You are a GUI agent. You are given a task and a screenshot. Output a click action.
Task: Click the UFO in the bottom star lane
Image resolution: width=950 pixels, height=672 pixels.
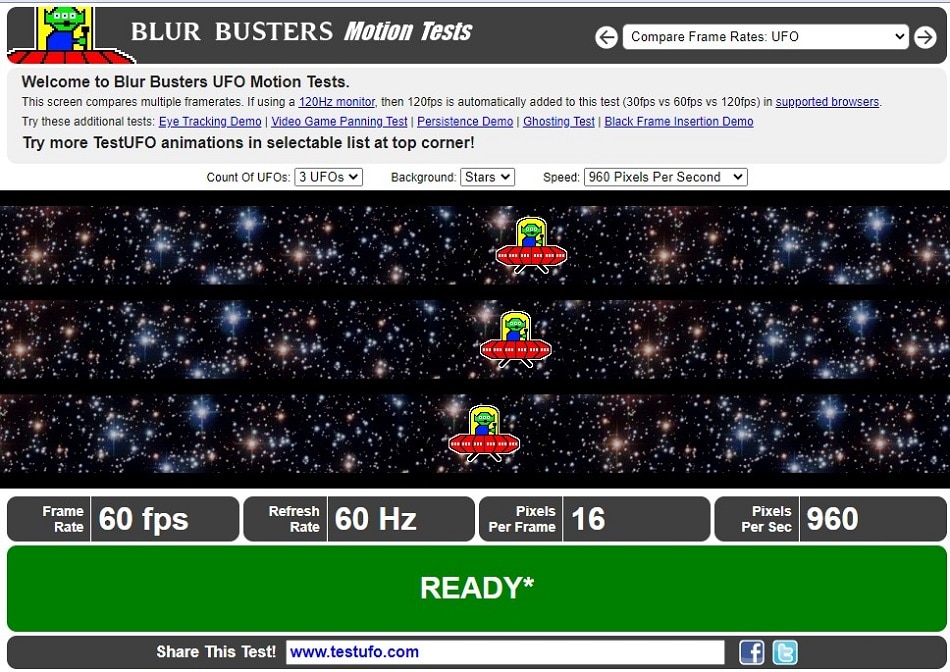tap(484, 434)
